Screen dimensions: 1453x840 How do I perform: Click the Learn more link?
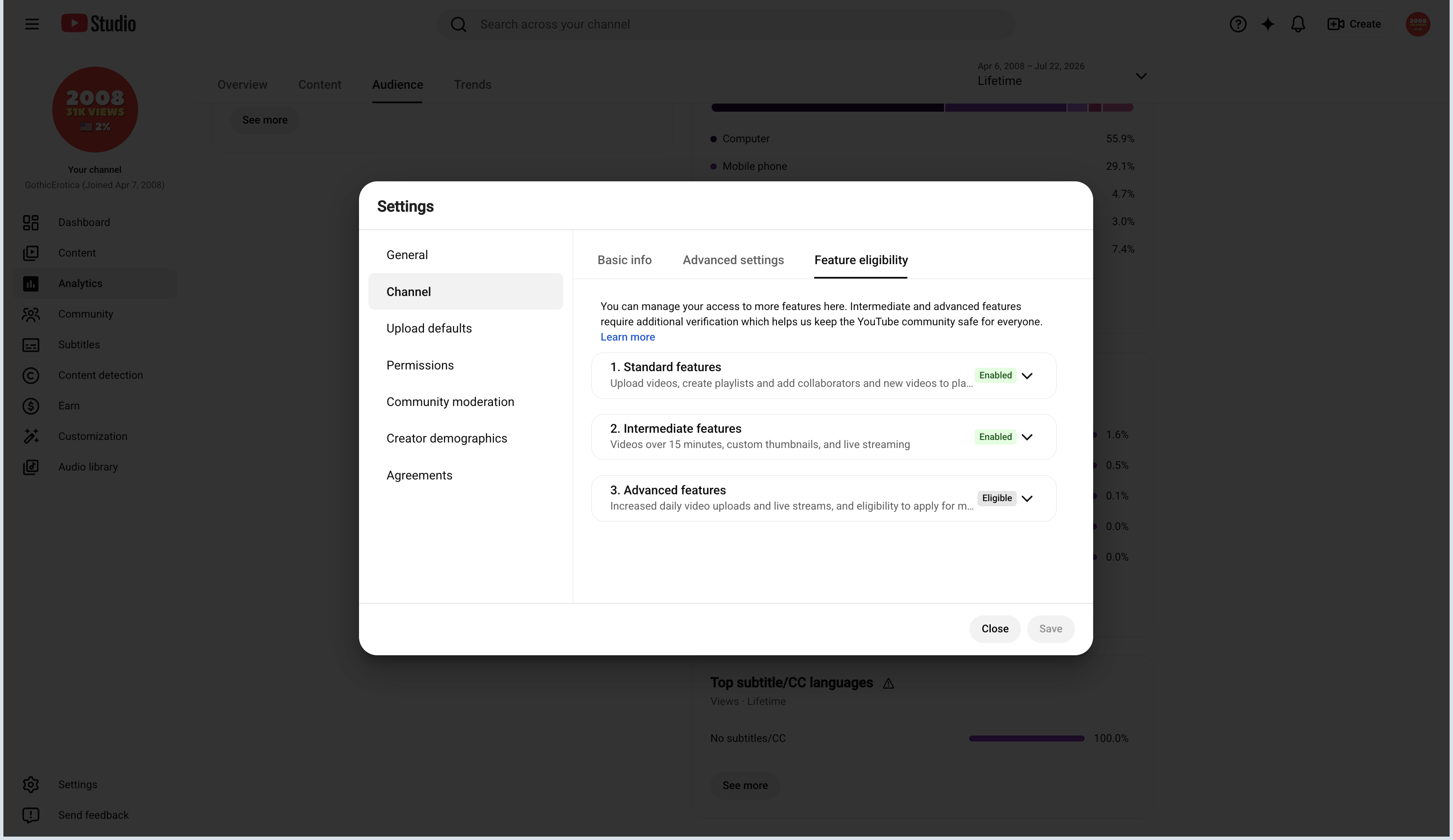(628, 337)
